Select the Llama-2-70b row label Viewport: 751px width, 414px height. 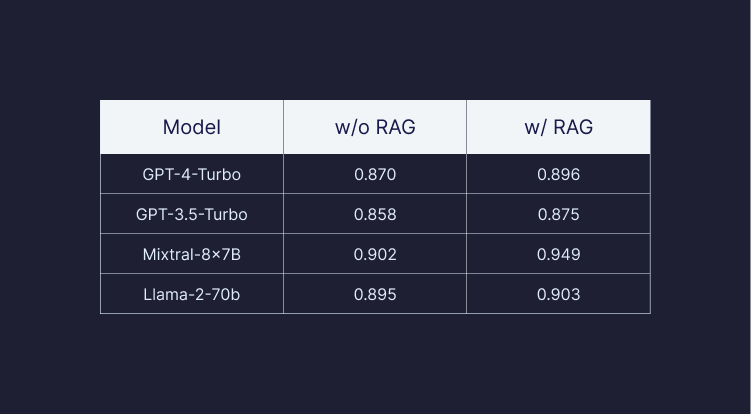(x=191, y=294)
